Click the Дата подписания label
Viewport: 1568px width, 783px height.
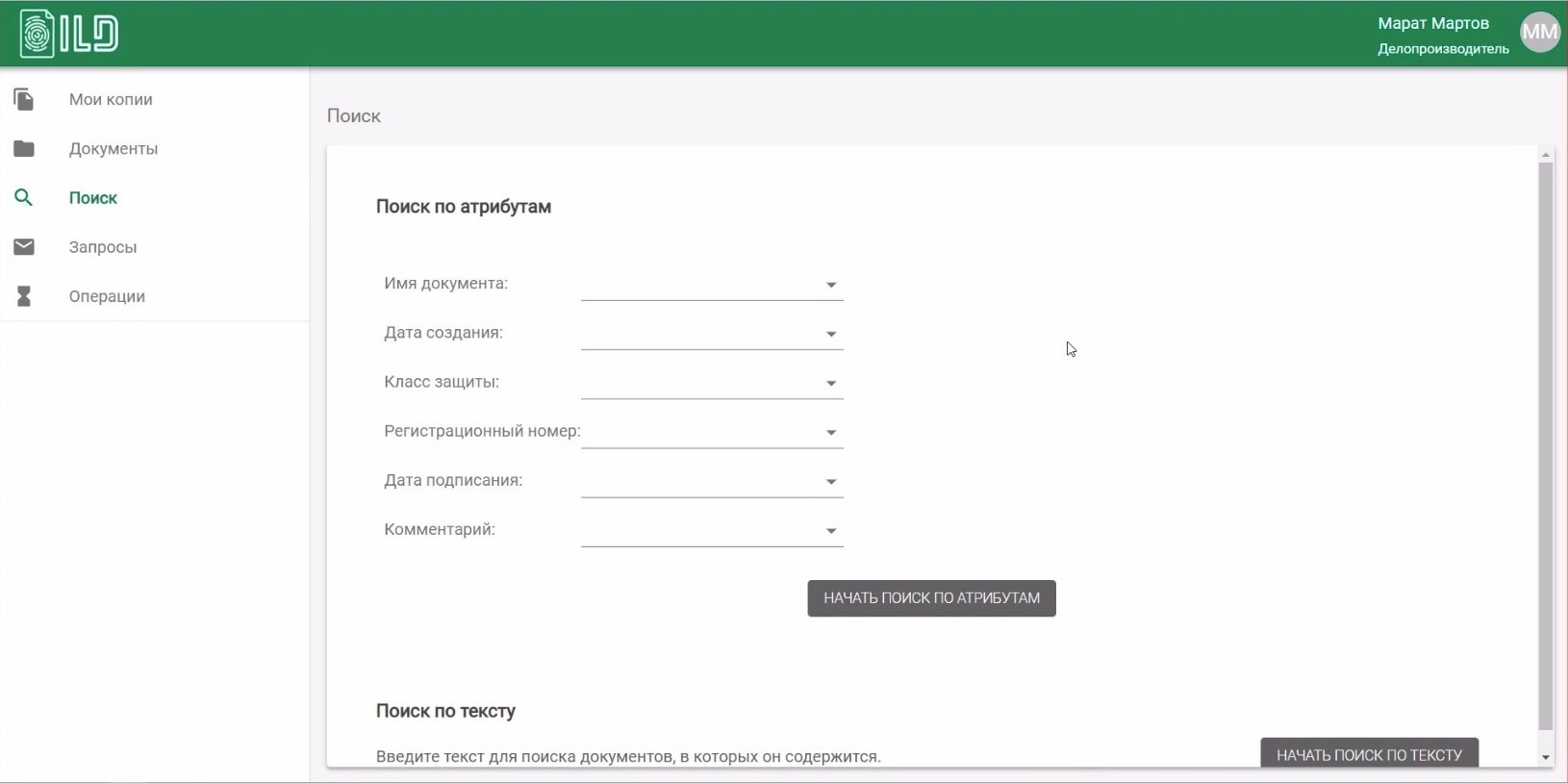(x=453, y=480)
